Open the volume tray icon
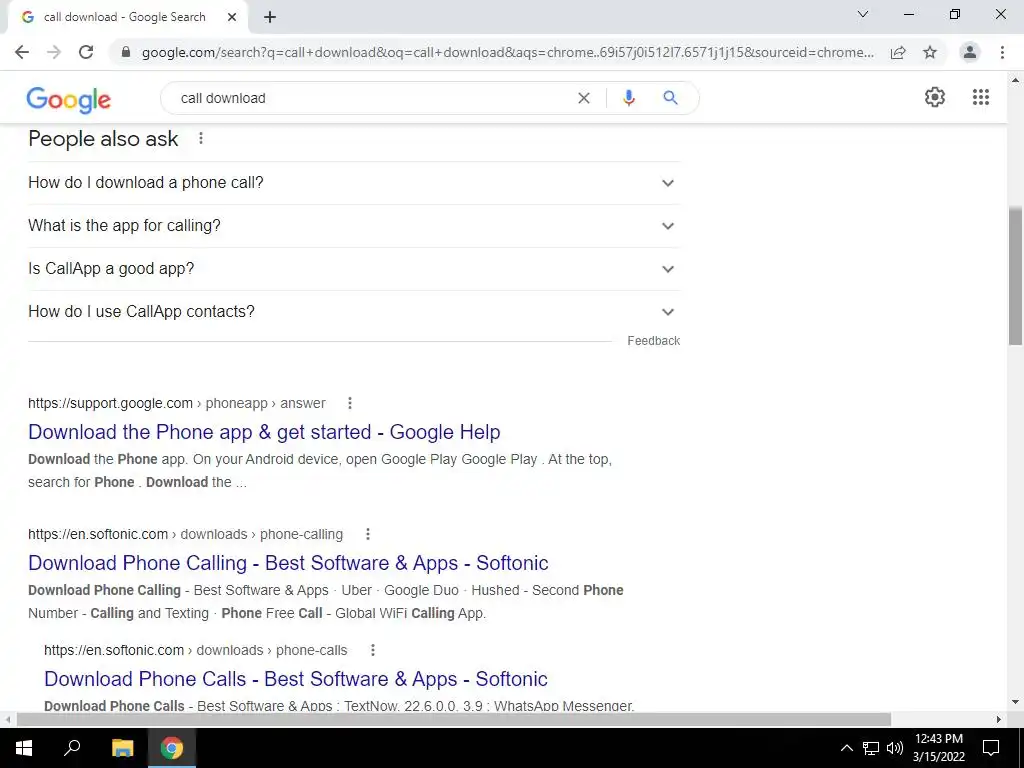1024x768 pixels. click(895, 748)
